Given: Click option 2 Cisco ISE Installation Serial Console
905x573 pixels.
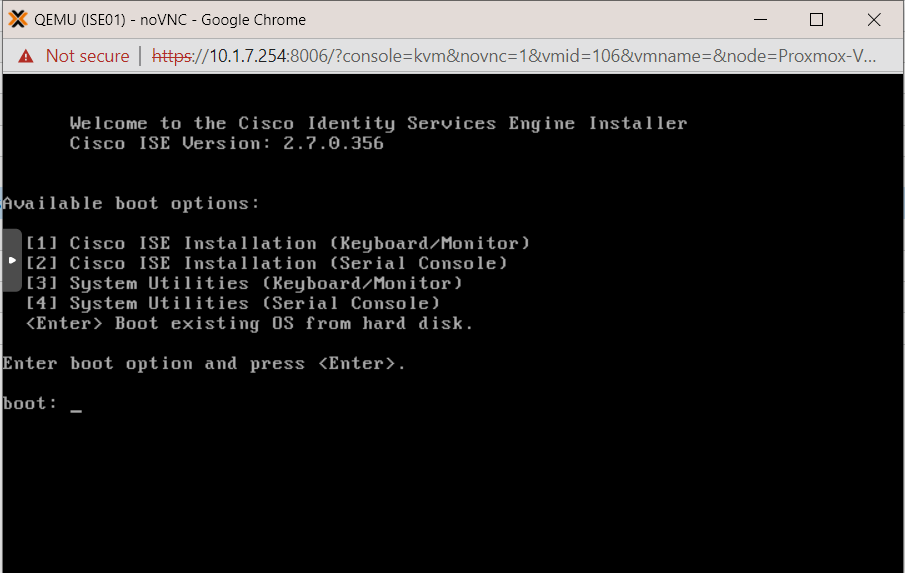Looking at the screenshot, I should [x=266, y=263].
